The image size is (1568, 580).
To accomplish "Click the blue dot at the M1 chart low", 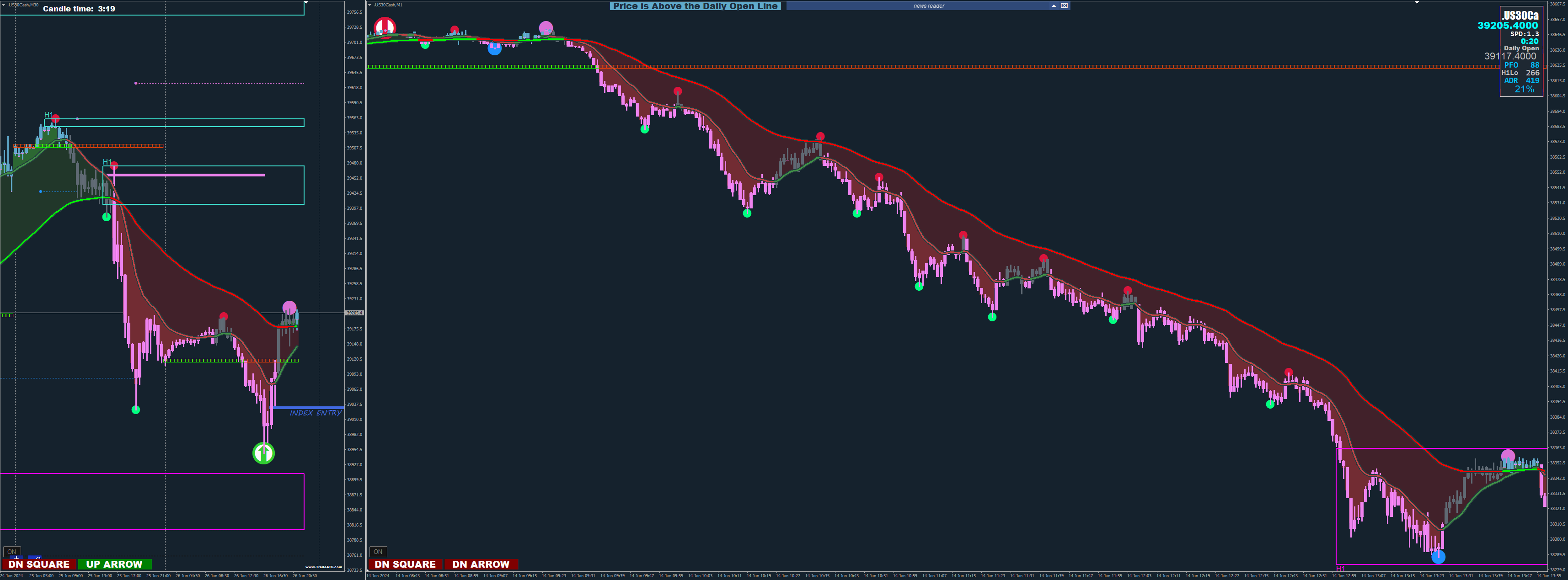I will point(1438,556).
